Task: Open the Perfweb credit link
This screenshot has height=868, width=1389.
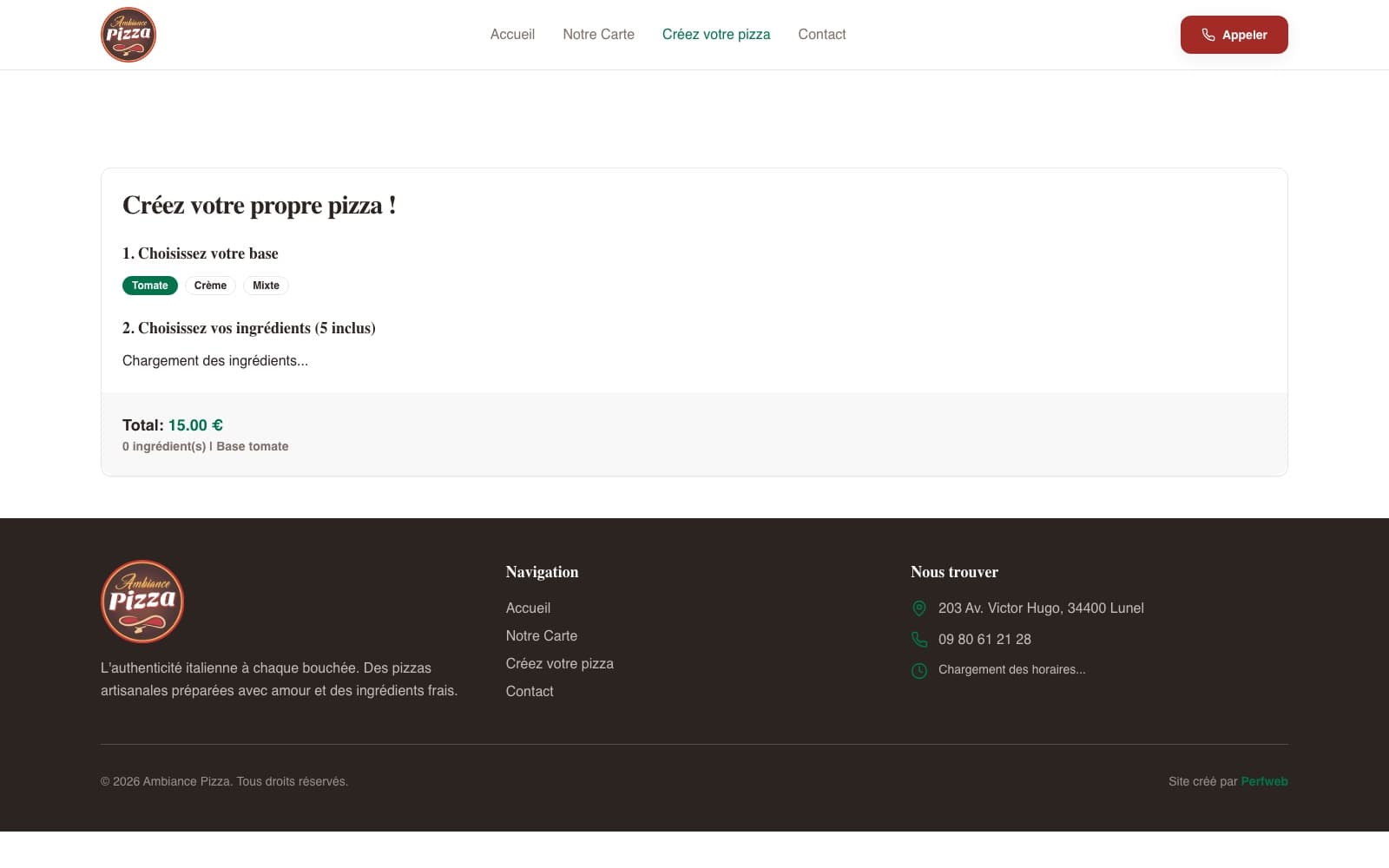Action: coord(1264,781)
